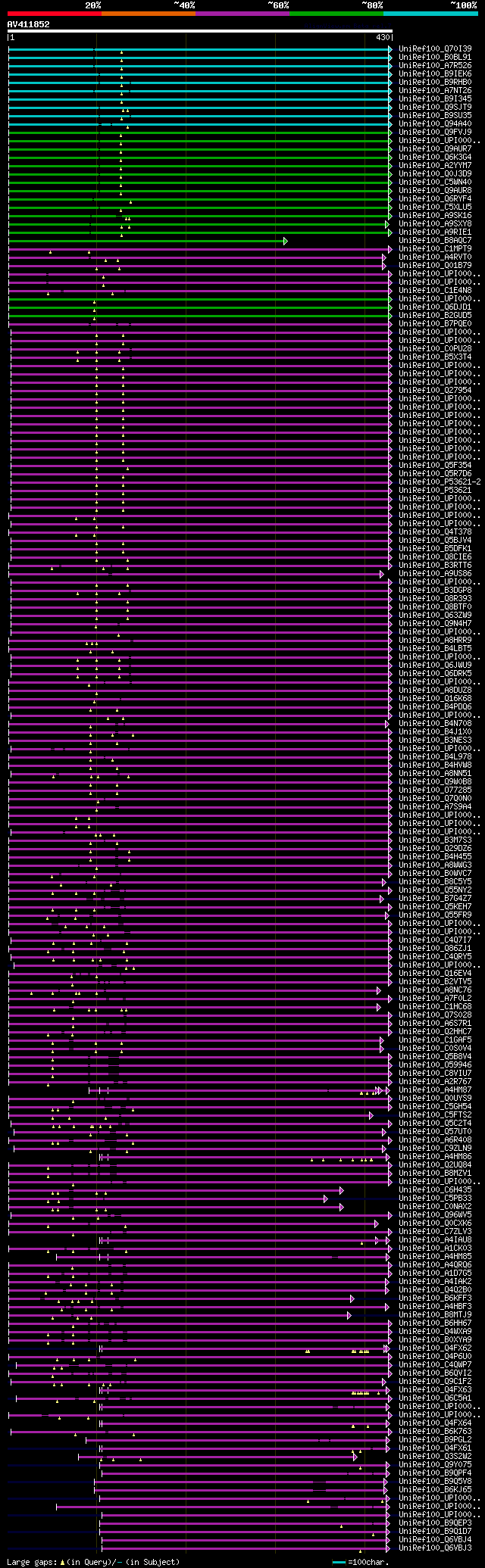Image resolution: width=485 pixels, height=1568 pixels.
Task: Select hit label UniRef100_C5WN40
Action: click(435, 182)
